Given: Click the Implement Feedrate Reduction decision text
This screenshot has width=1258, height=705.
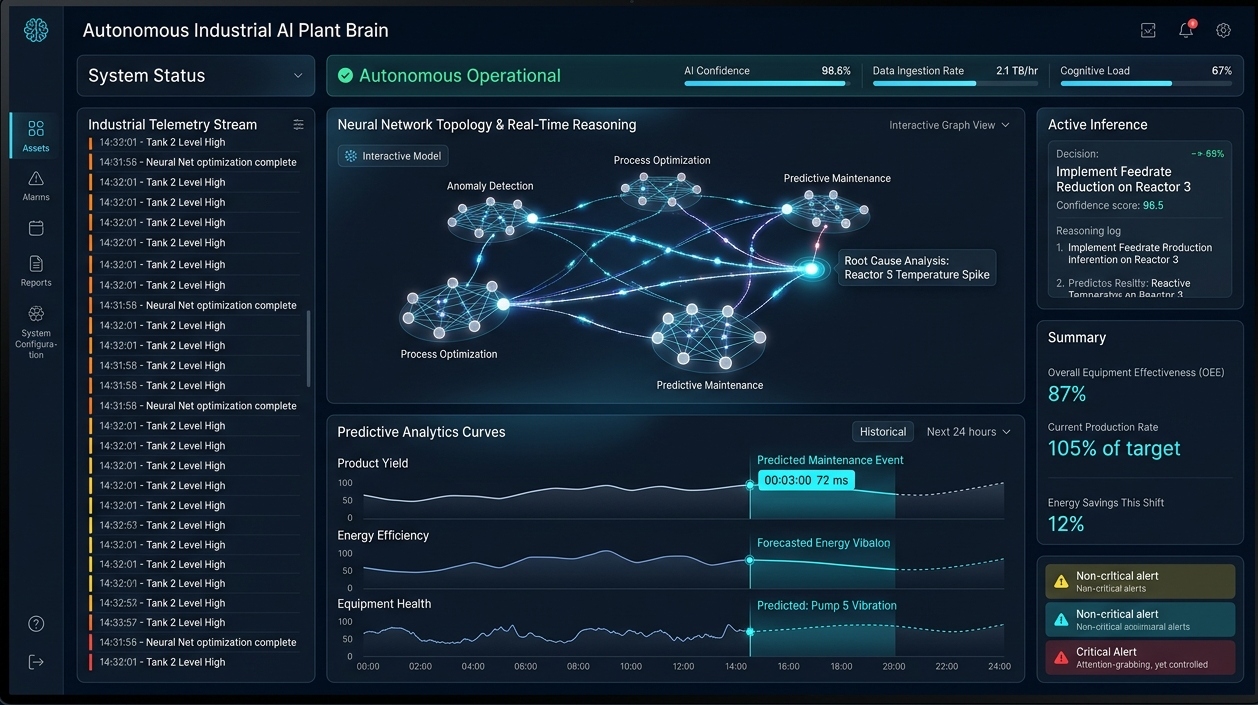Looking at the screenshot, I should [x=1123, y=179].
